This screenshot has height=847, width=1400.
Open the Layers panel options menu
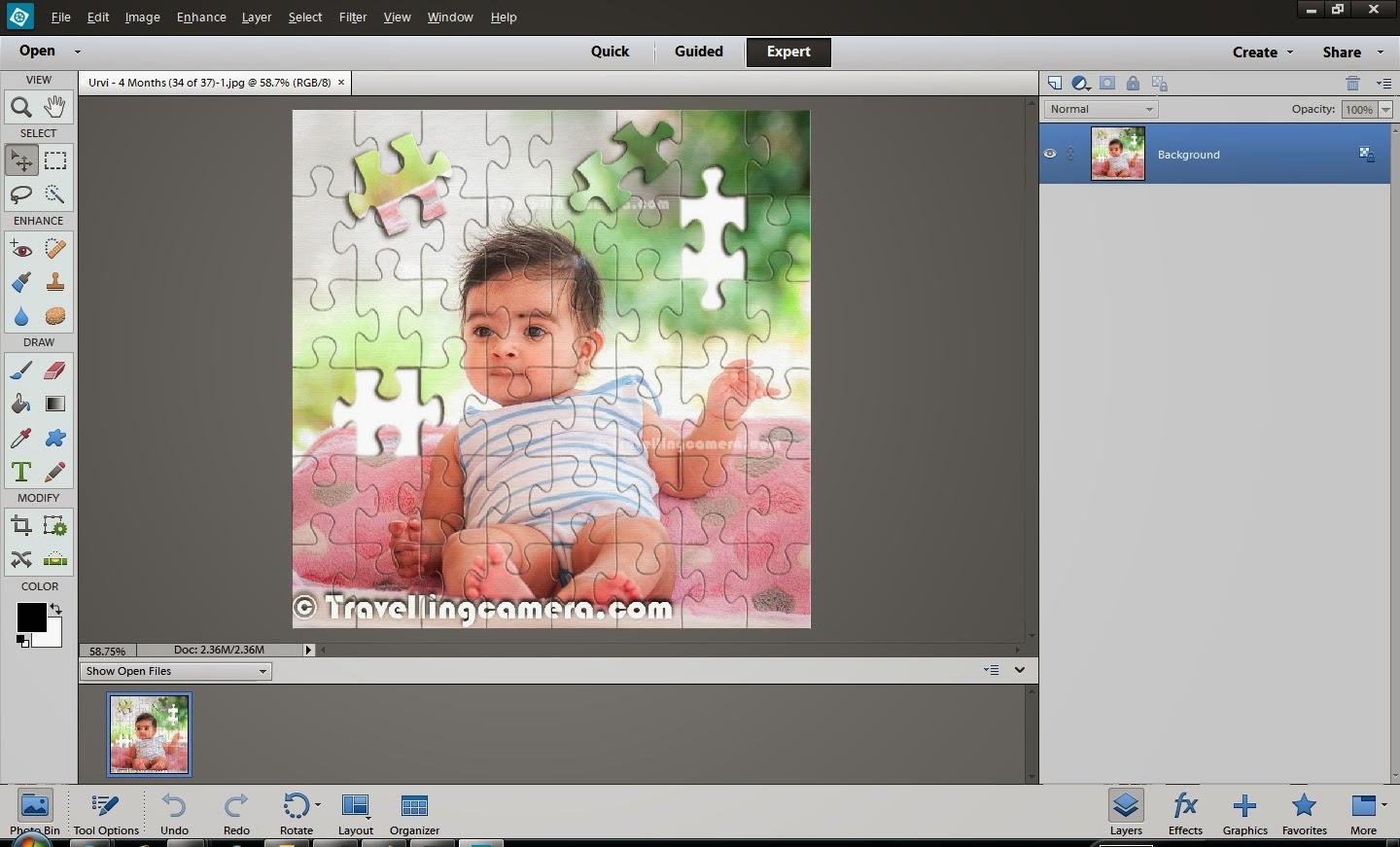1384,84
